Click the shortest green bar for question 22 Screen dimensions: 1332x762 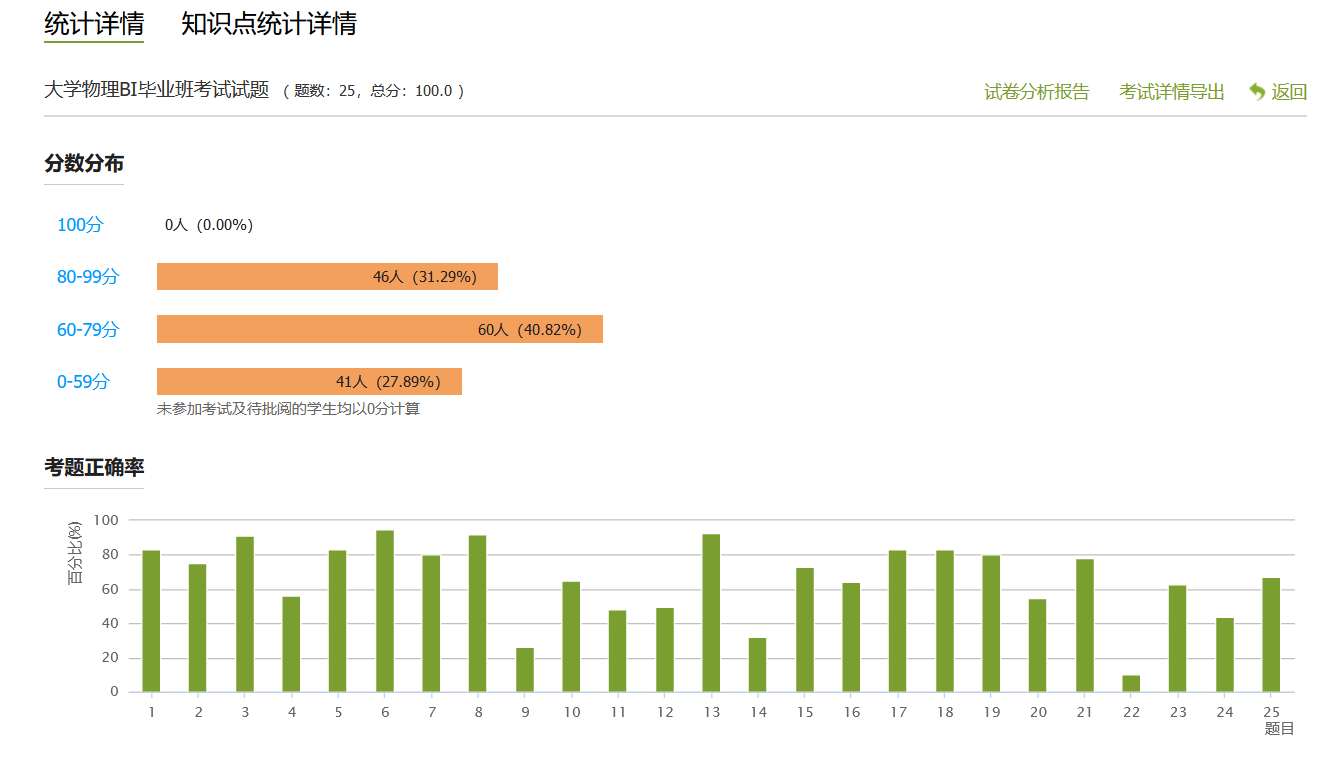click(x=1132, y=682)
